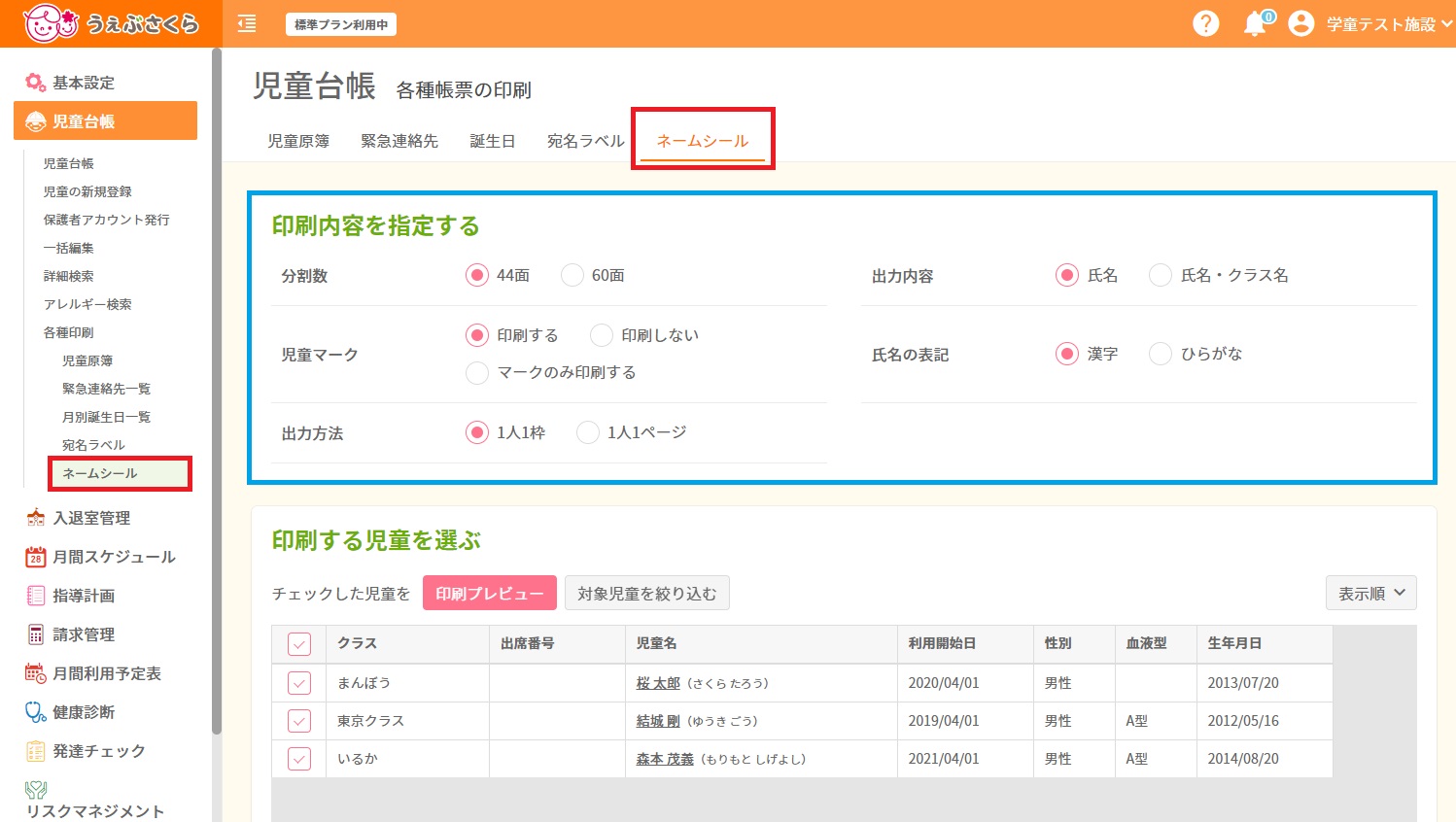This screenshot has width=1456, height=822.
Task: Open 月別誕生日一覧 in sidebar
Action: coord(106,417)
